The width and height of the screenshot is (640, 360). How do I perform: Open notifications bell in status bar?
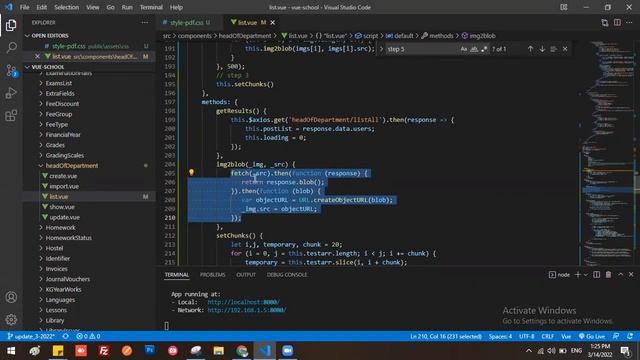[x=630, y=336]
